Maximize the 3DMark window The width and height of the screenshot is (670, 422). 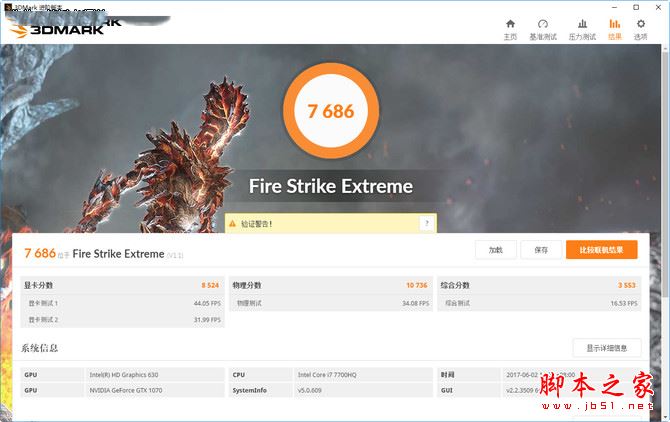[636, 7]
